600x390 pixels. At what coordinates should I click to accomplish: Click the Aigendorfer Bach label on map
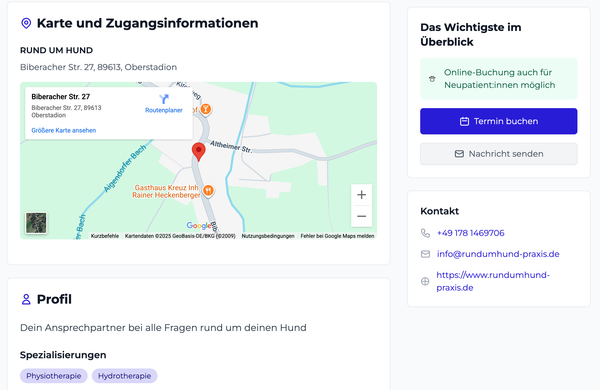tap(125, 168)
